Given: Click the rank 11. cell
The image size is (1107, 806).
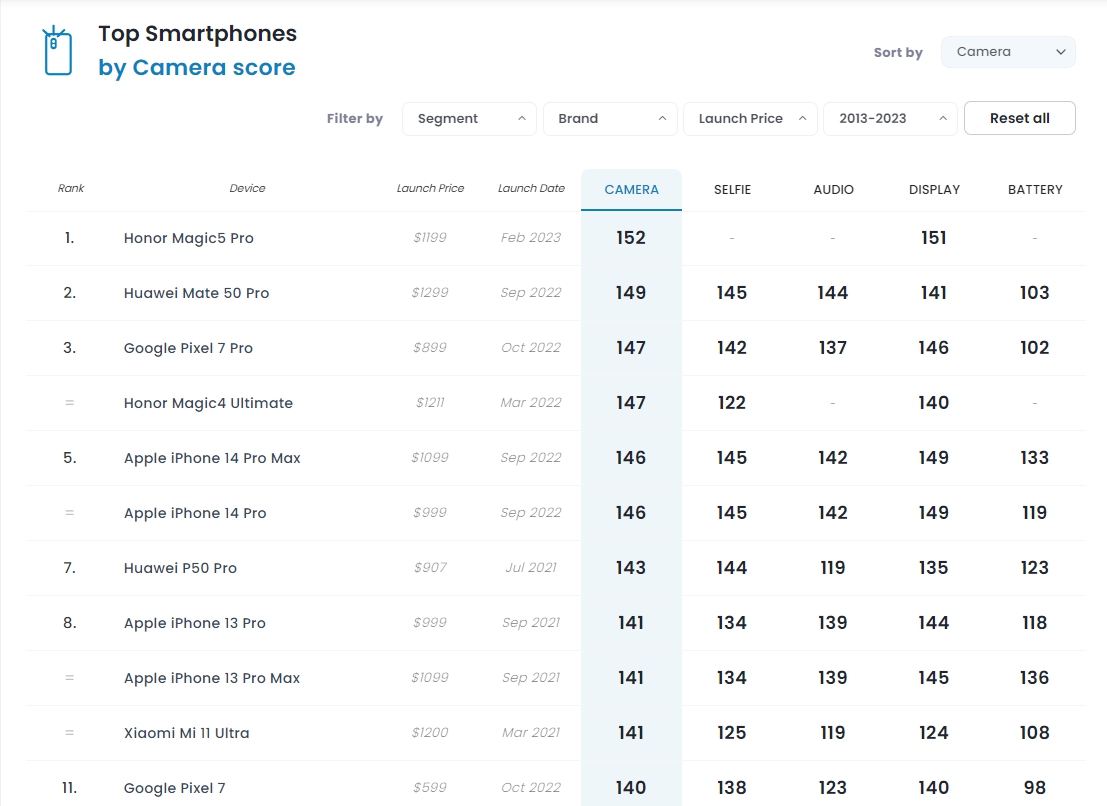Looking at the screenshot, I should coord(69,788).
